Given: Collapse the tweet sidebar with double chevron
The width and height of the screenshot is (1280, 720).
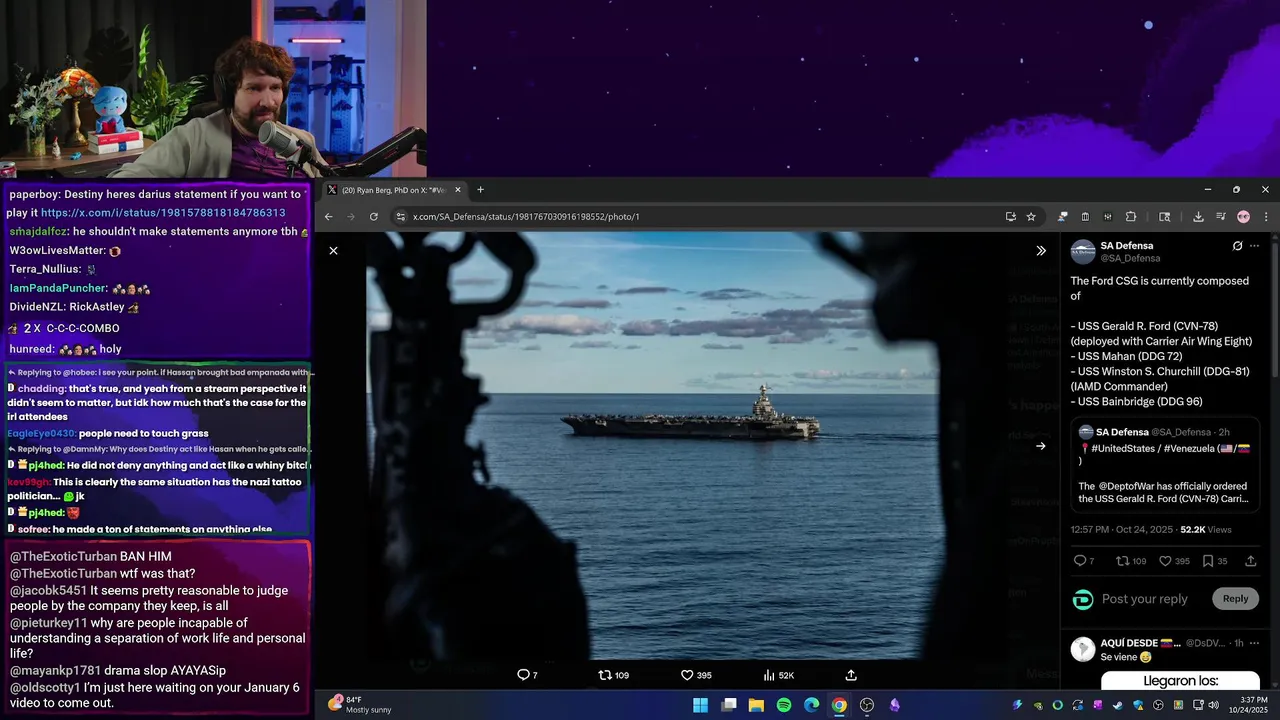Looking at the screenshot, I should coord(1040,251).
